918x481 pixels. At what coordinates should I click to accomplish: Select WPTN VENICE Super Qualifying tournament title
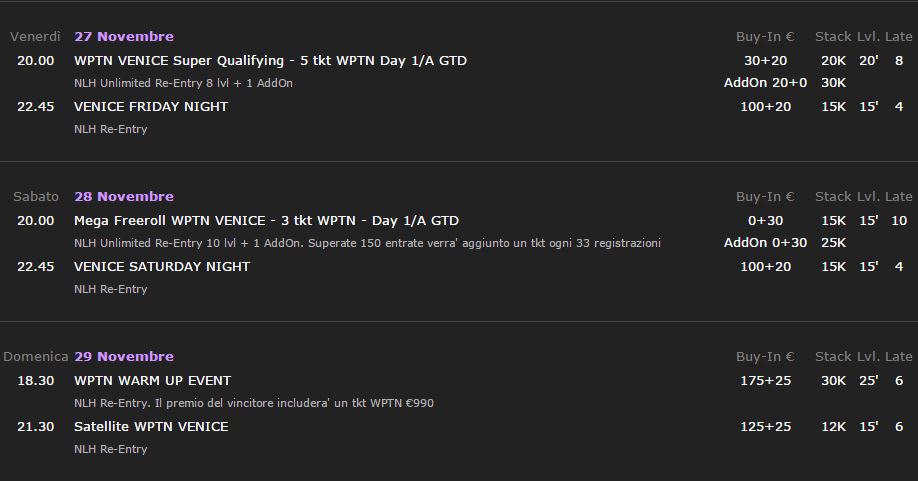[x=270, y=61]
